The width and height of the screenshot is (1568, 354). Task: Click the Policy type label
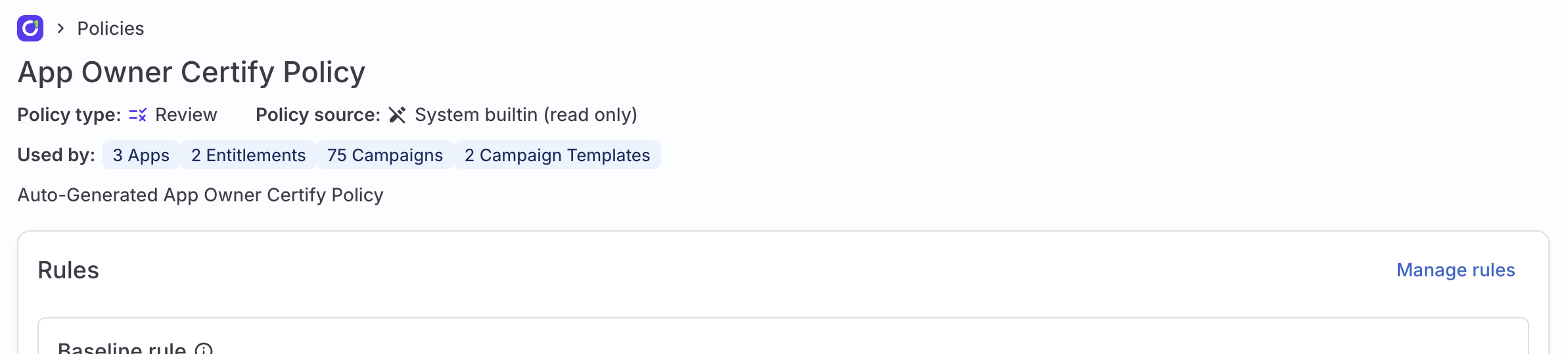(x=69, y=115)
